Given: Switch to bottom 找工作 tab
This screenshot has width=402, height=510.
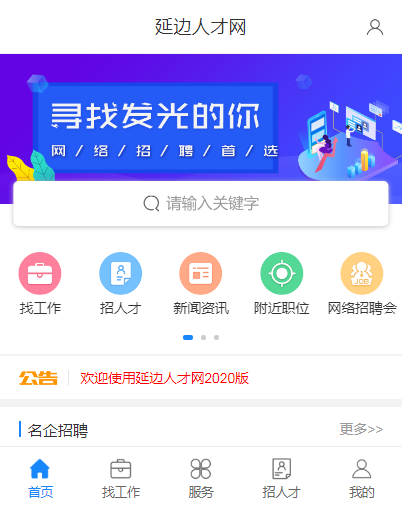Looking at the screenshot, I should tap(121, 478).
